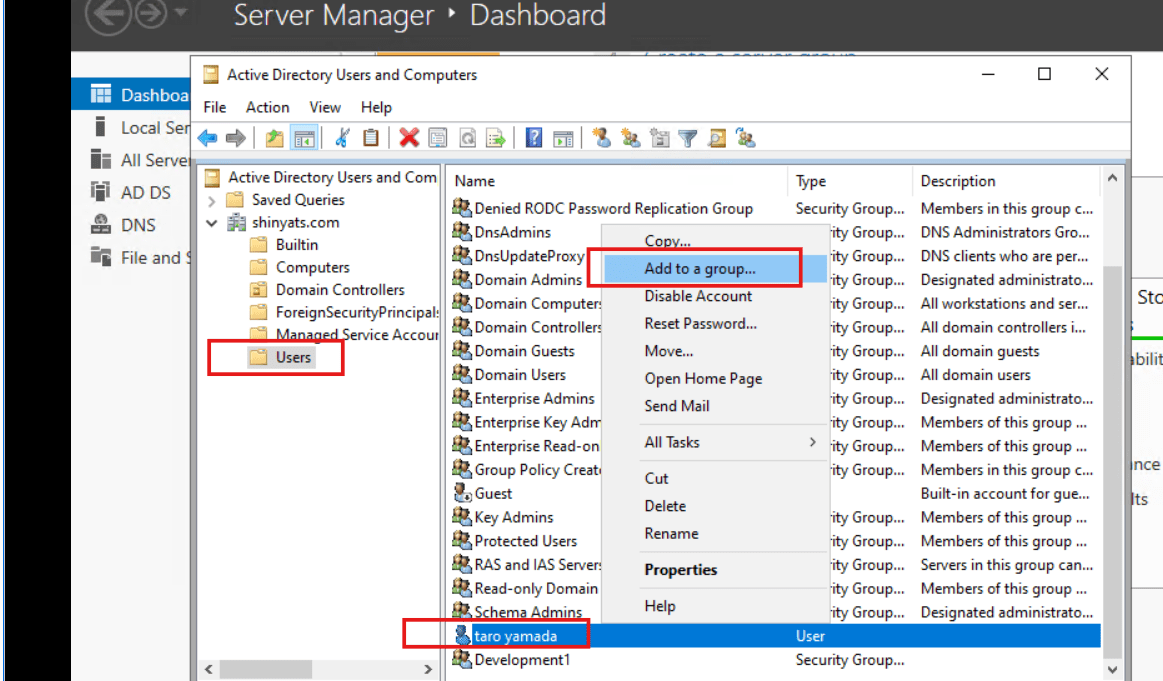
Task: Click the scissors Cut icon in toolbar
Action: (342, 138)
